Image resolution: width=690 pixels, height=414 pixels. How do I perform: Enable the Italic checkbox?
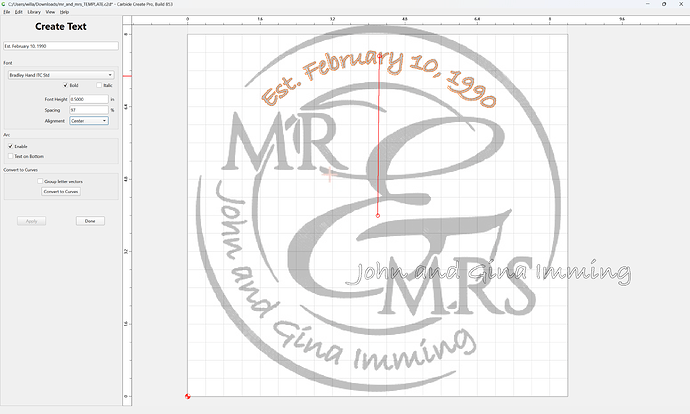99,85
